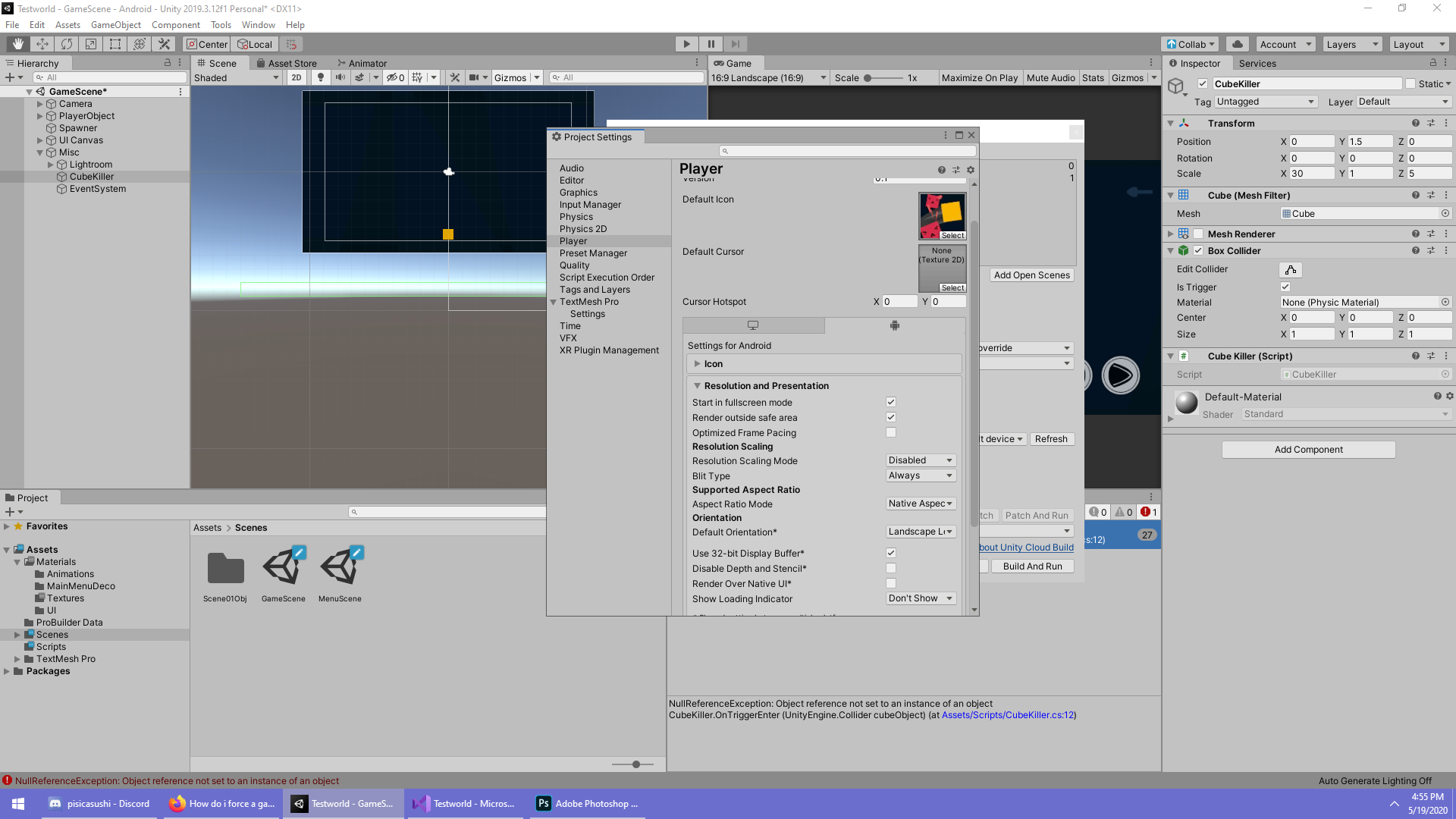This screenshot has height=819, width=1456.
Task: Toggle 2D scene view mode
Action: 297,77
